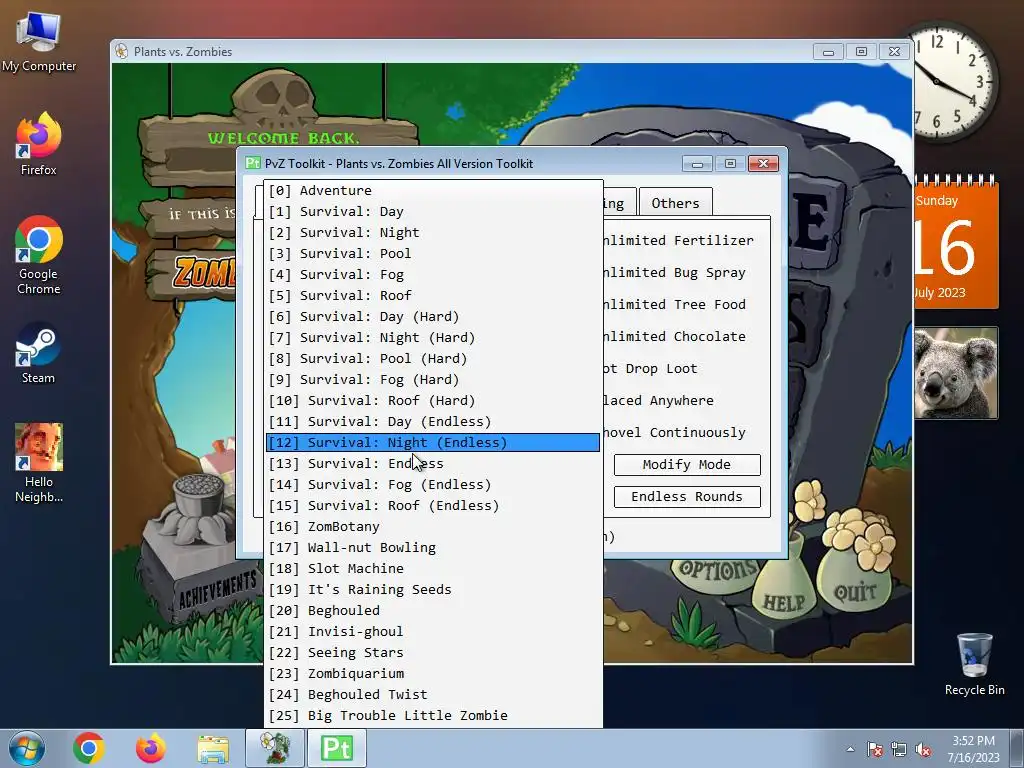Toggle Unlimited Fertilizer option
This screenshot has width=1024, height=768.
(x=679, y=240)
